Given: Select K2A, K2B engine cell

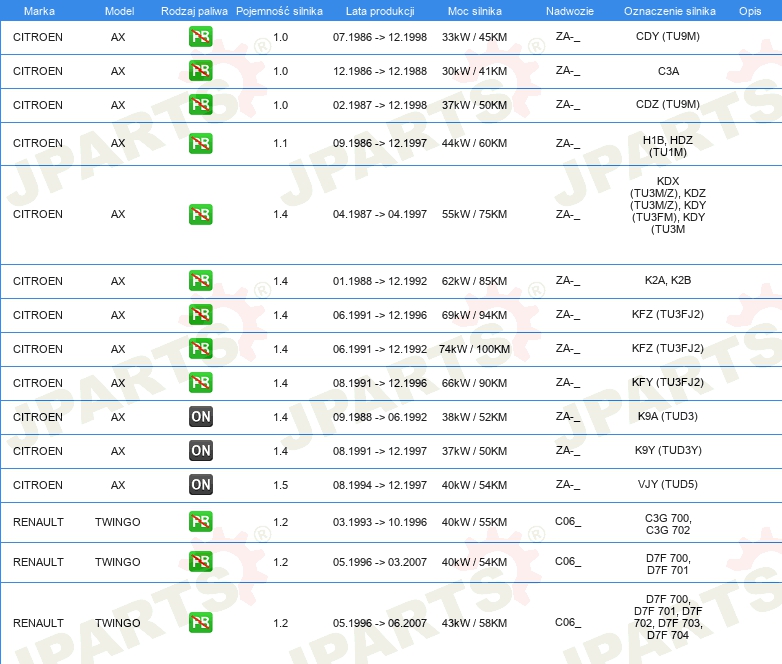Looking at the screenshot, I should pos(668,280).
